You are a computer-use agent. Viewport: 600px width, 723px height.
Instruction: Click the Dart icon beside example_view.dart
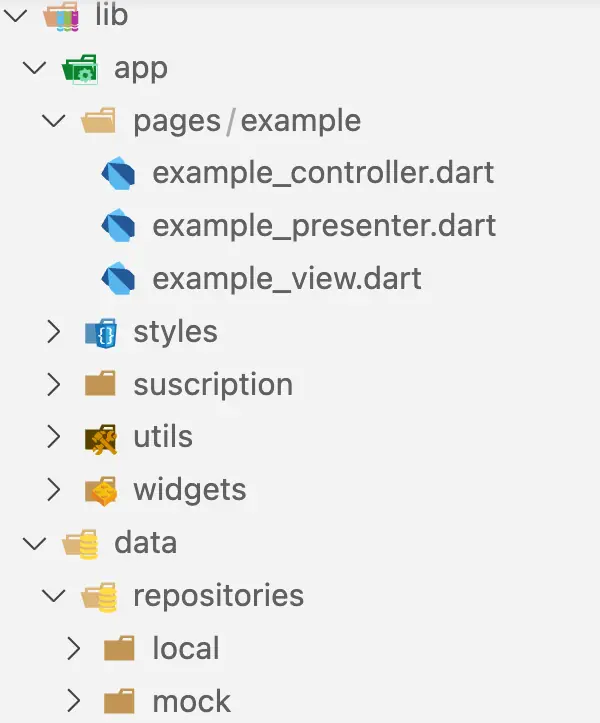[x=118, y=278]
